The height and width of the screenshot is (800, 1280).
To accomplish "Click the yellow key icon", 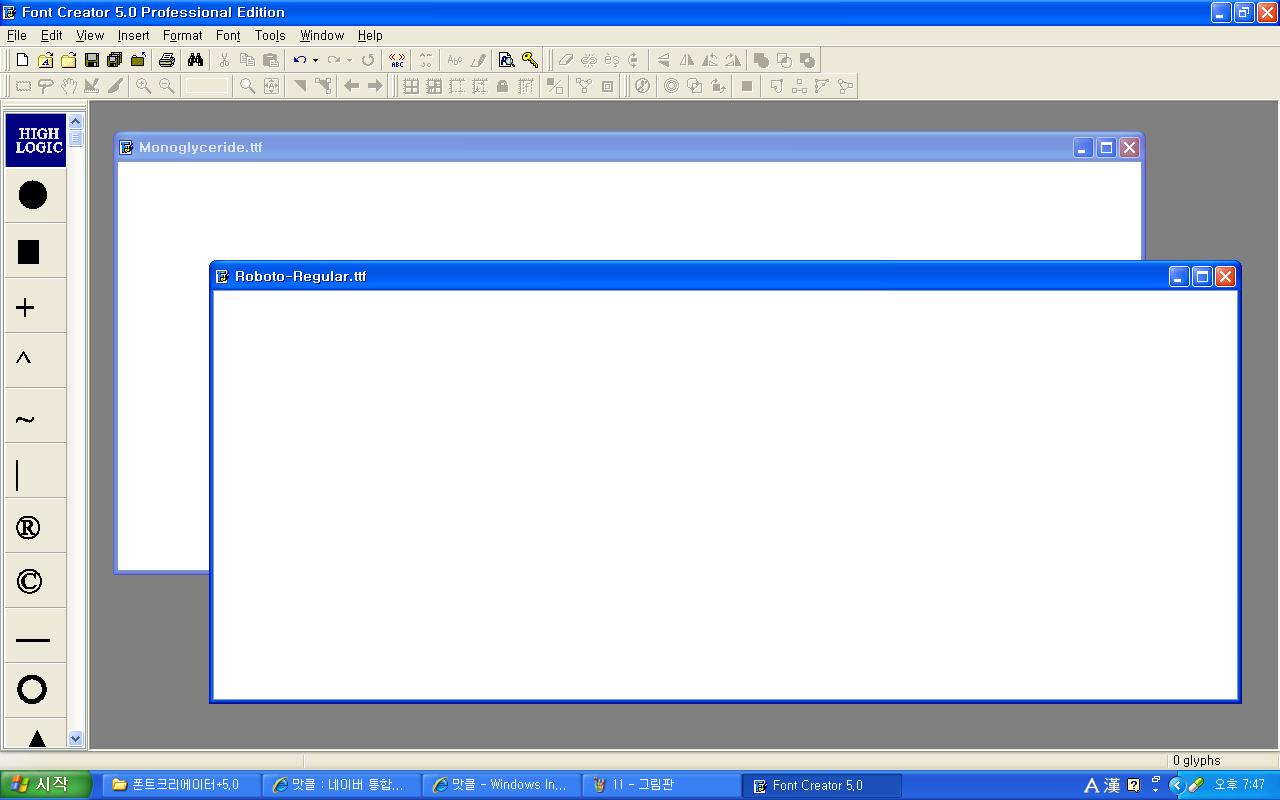I will coord(530,60).
